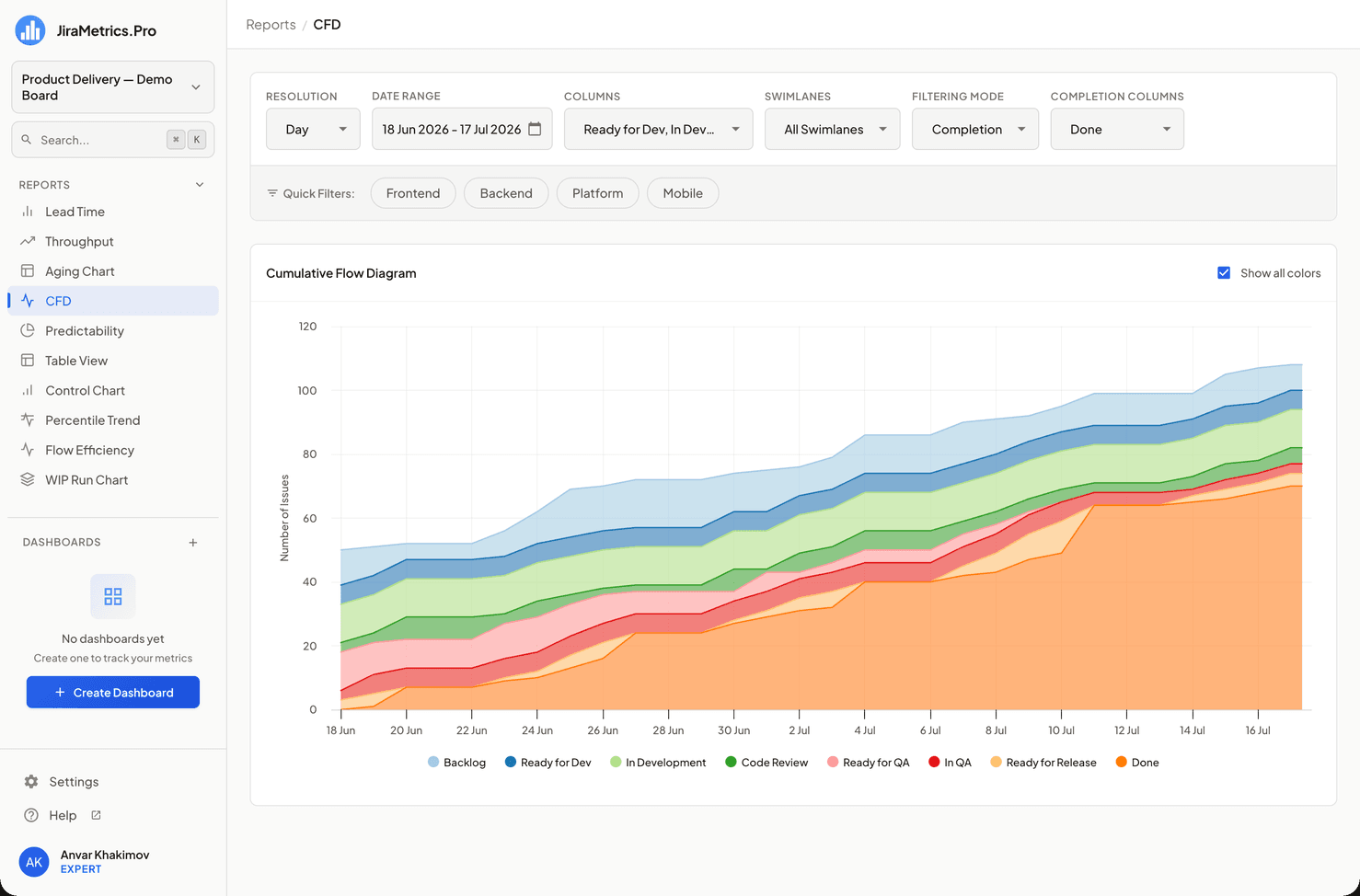Click the Ready for QA legend swatch
Viewport: 1360px width, 896px height.
[833, 762]
